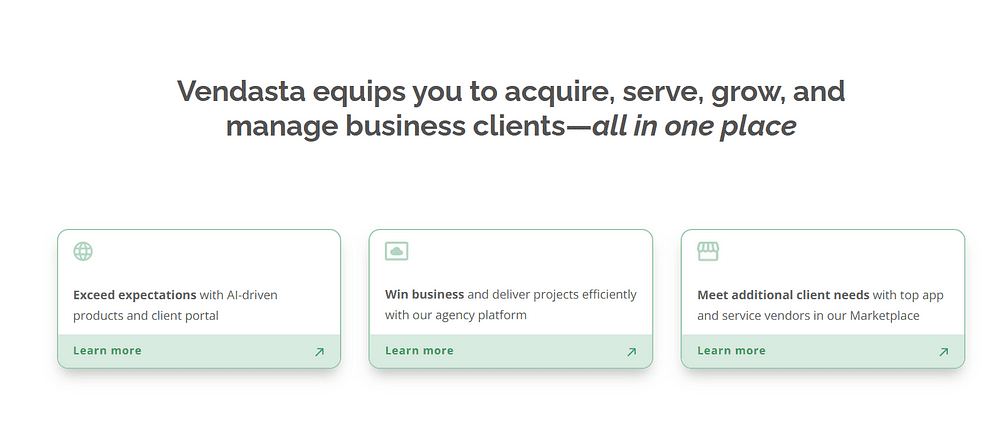
Task: Click 'products and client portal' description line
Action: click(x=145, y=316)
